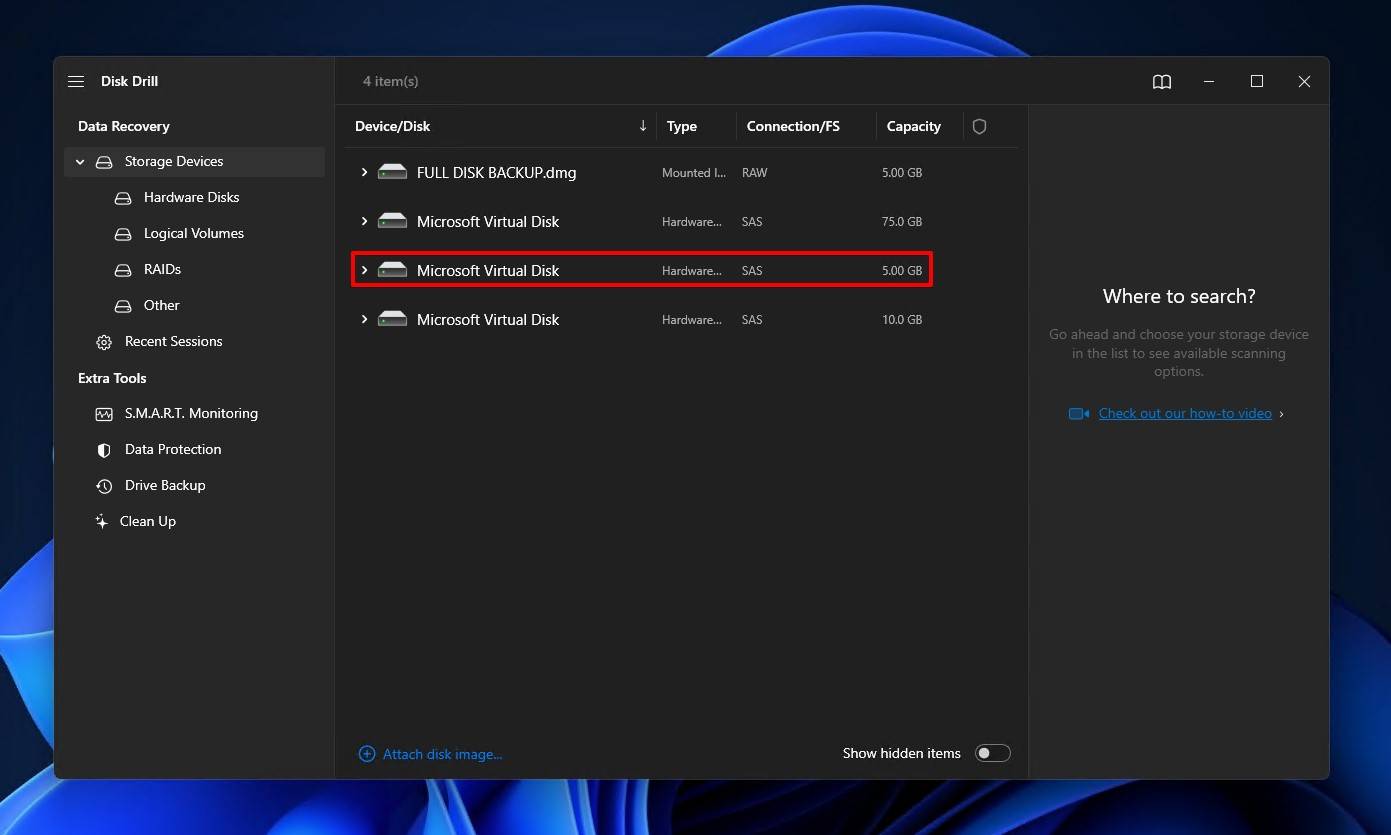Open Drive Backup tool
1391x835 pixels.
(165, 486)
